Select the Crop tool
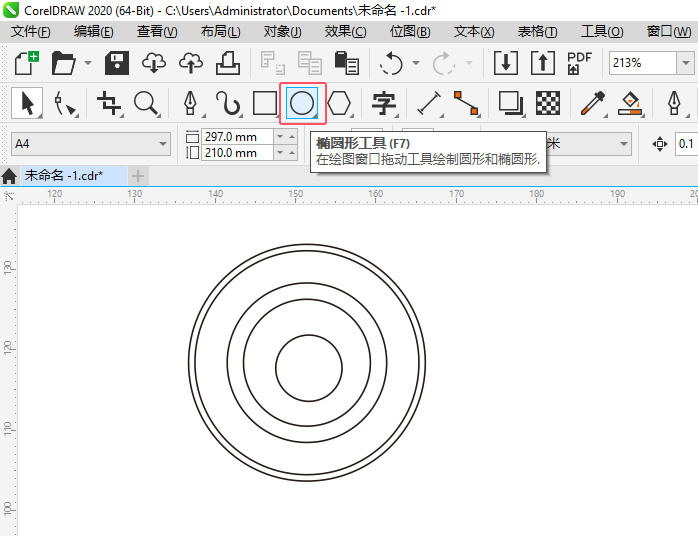Screen dimensions: 698x536 (x=109, y=103)
